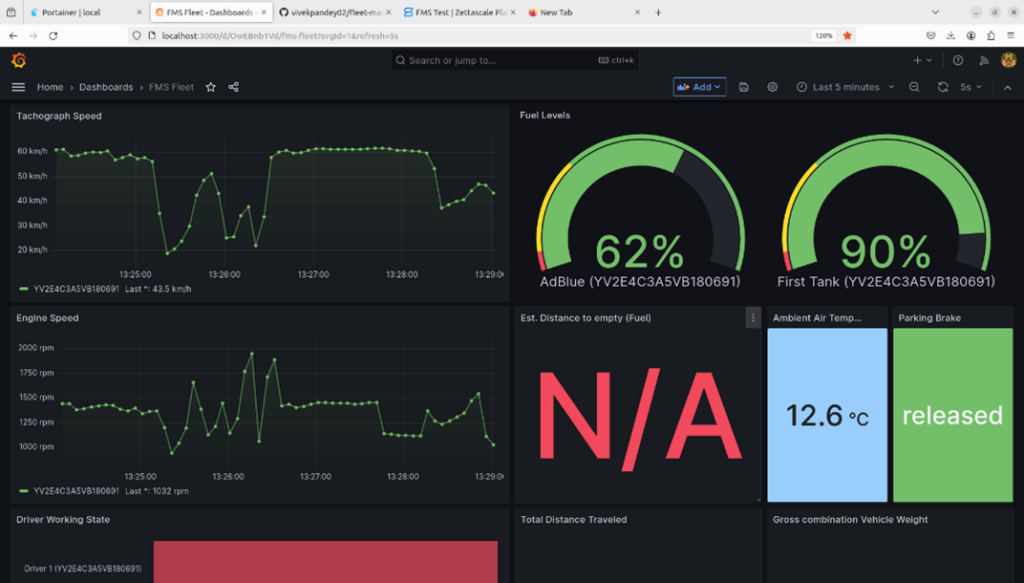This screenshot has height=583, width=1024.
Task: Open the hamburger navigation menu
Action: pos(18,87)
